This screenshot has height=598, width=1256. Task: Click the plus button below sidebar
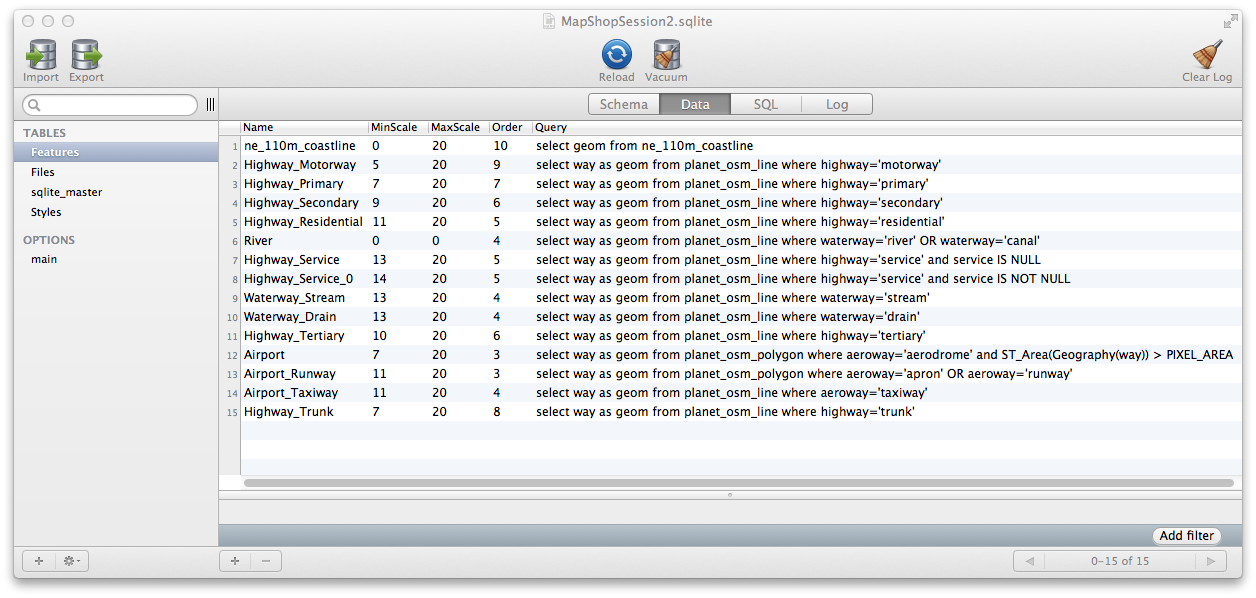point(39,561)
